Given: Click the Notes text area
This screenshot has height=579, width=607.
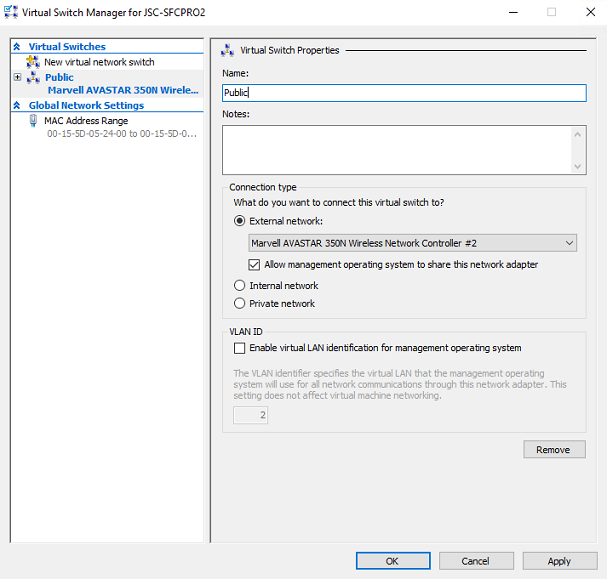Looking at the screenshot, I should tap(397, 150).
